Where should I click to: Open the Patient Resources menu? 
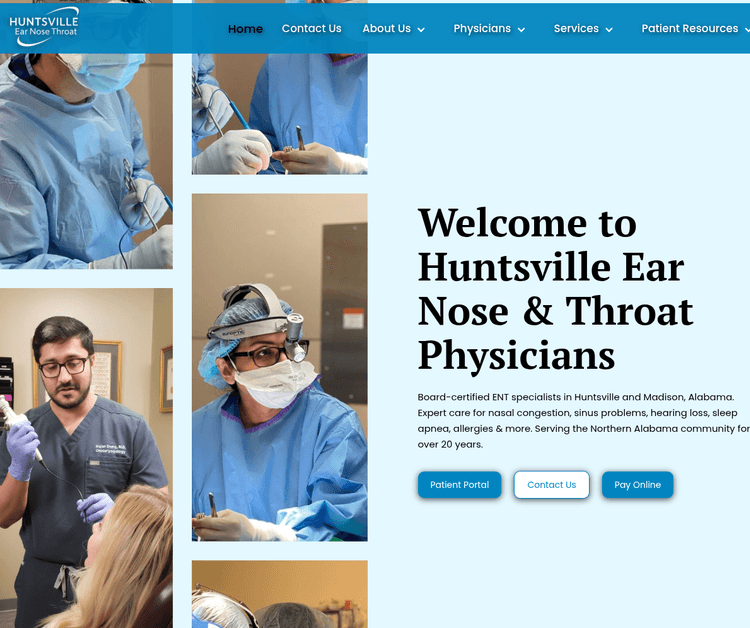coord(690,29)
